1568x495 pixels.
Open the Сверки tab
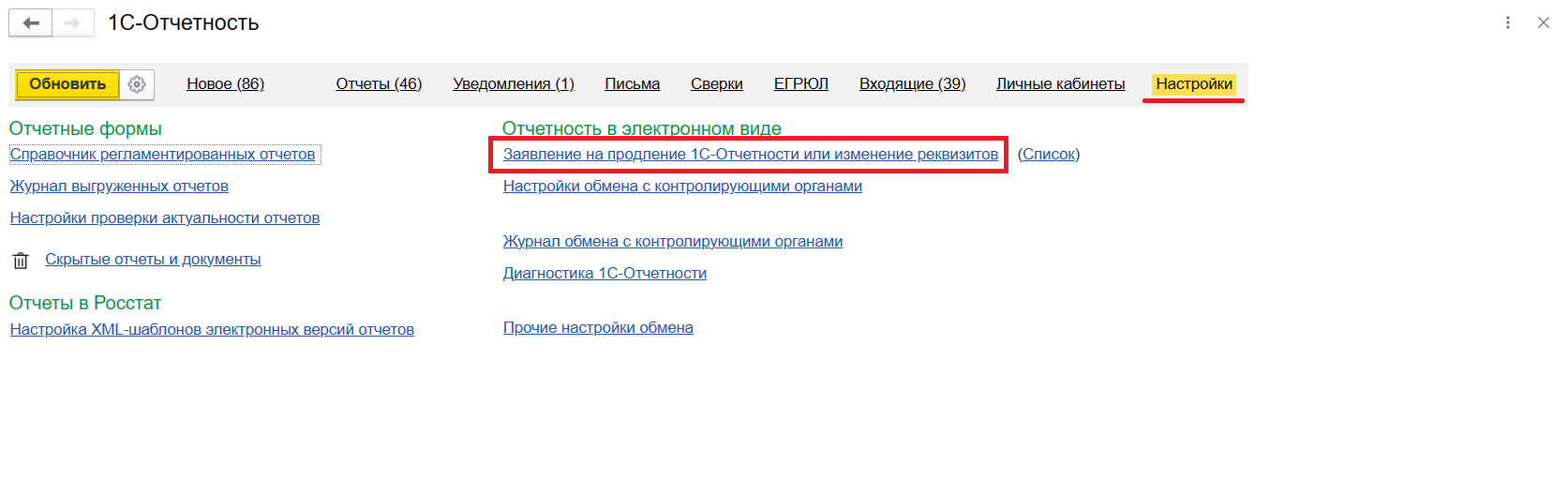716,84
